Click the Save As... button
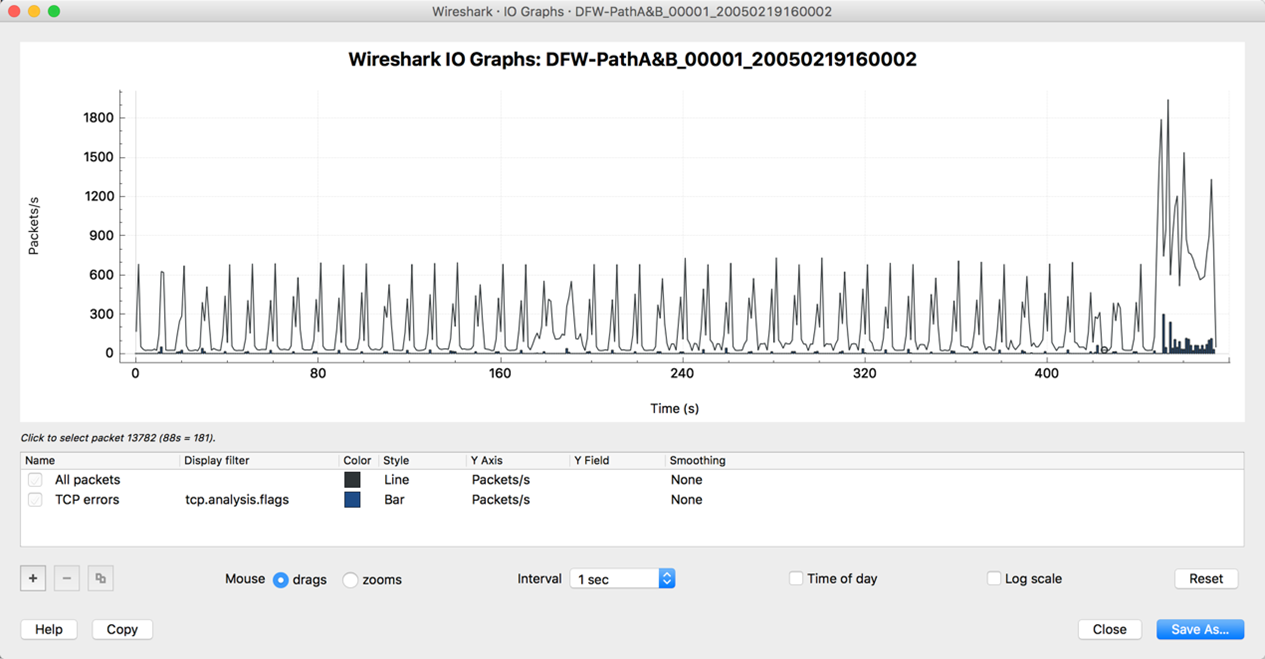The image size is (1265, 659). click(1200, 629)
